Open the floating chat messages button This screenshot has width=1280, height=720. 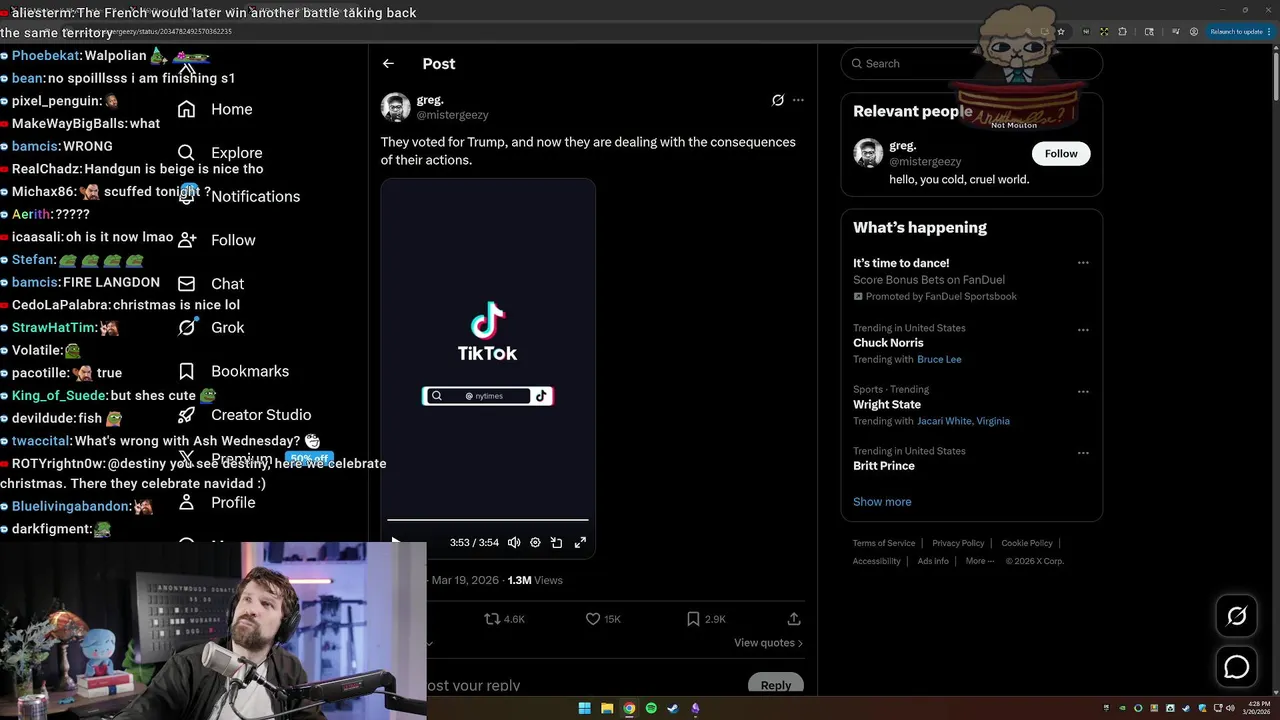(1237, 667)
